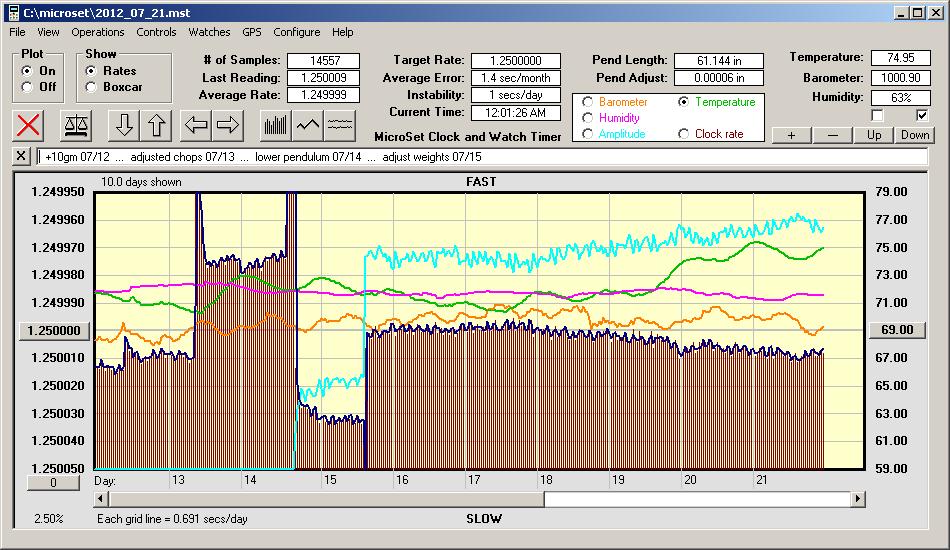Click the Pend Adjust field 0.00006 in

coord(719,78)
